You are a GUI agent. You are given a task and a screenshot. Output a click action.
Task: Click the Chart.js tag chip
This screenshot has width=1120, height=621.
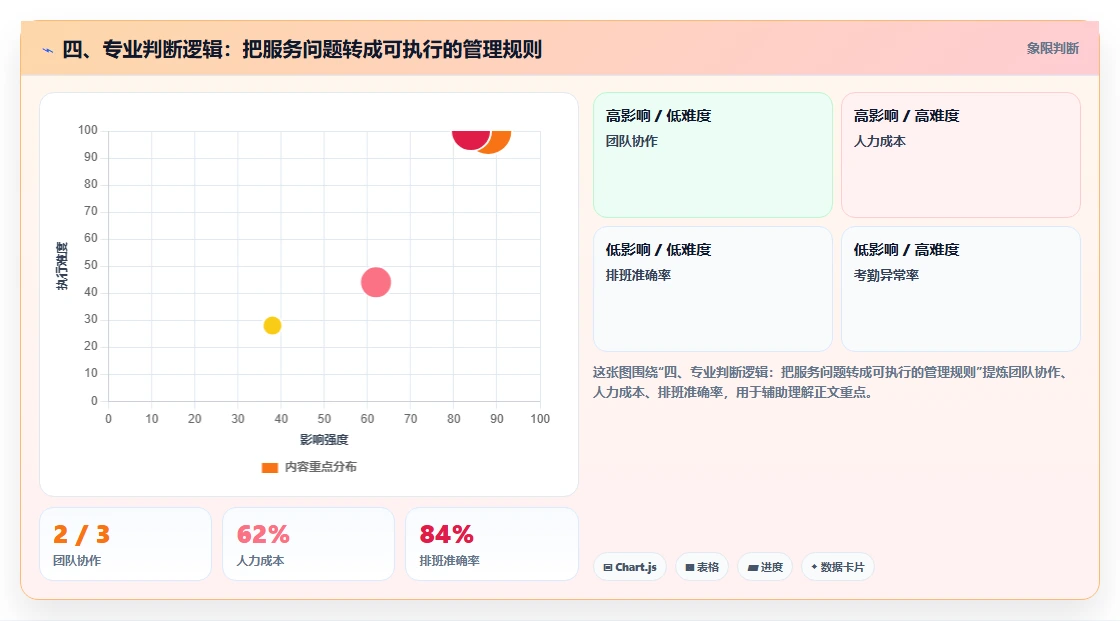pyautogui.click(x=630, y=567)
